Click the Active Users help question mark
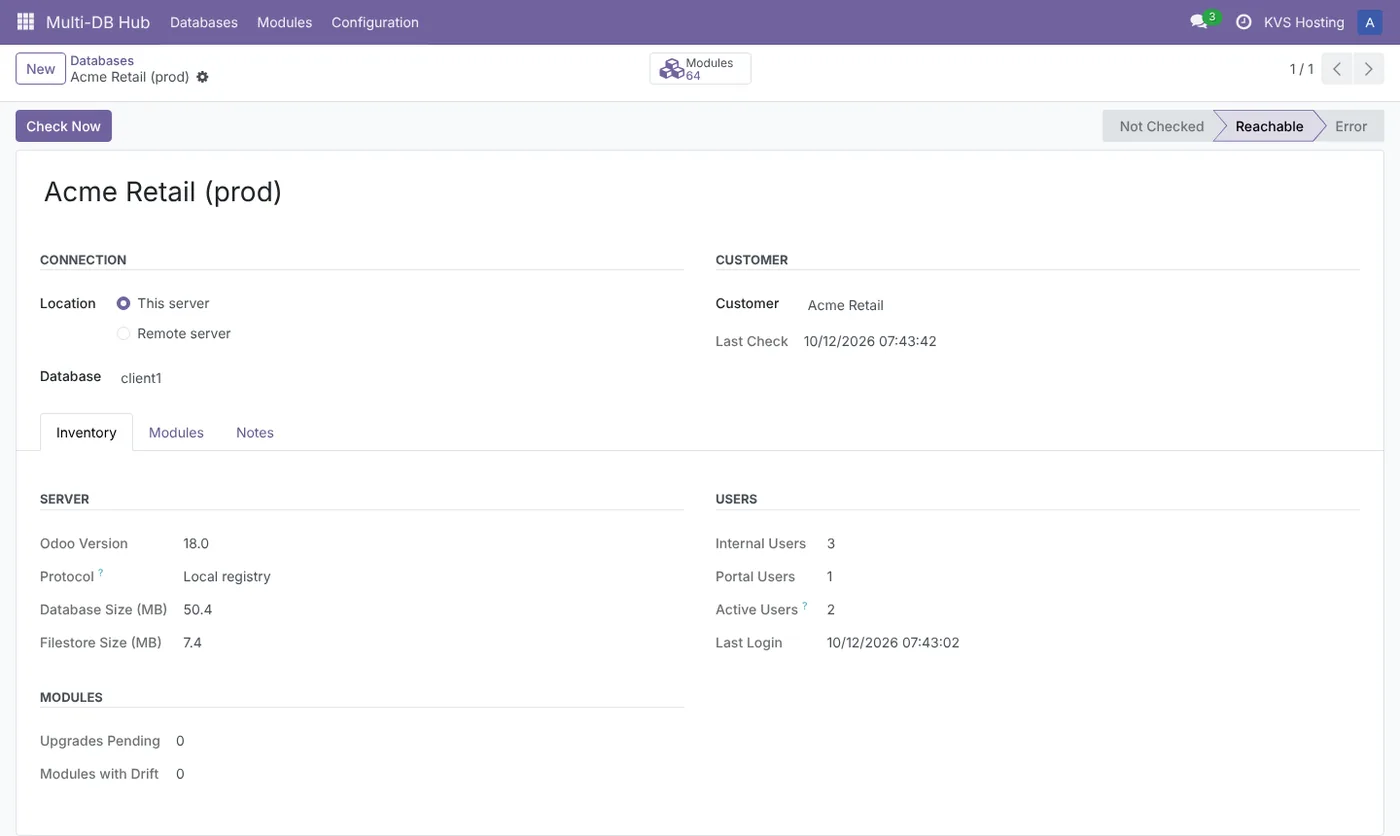The width and height of the screenshot is (1400, 836). (x=805, y=605)
